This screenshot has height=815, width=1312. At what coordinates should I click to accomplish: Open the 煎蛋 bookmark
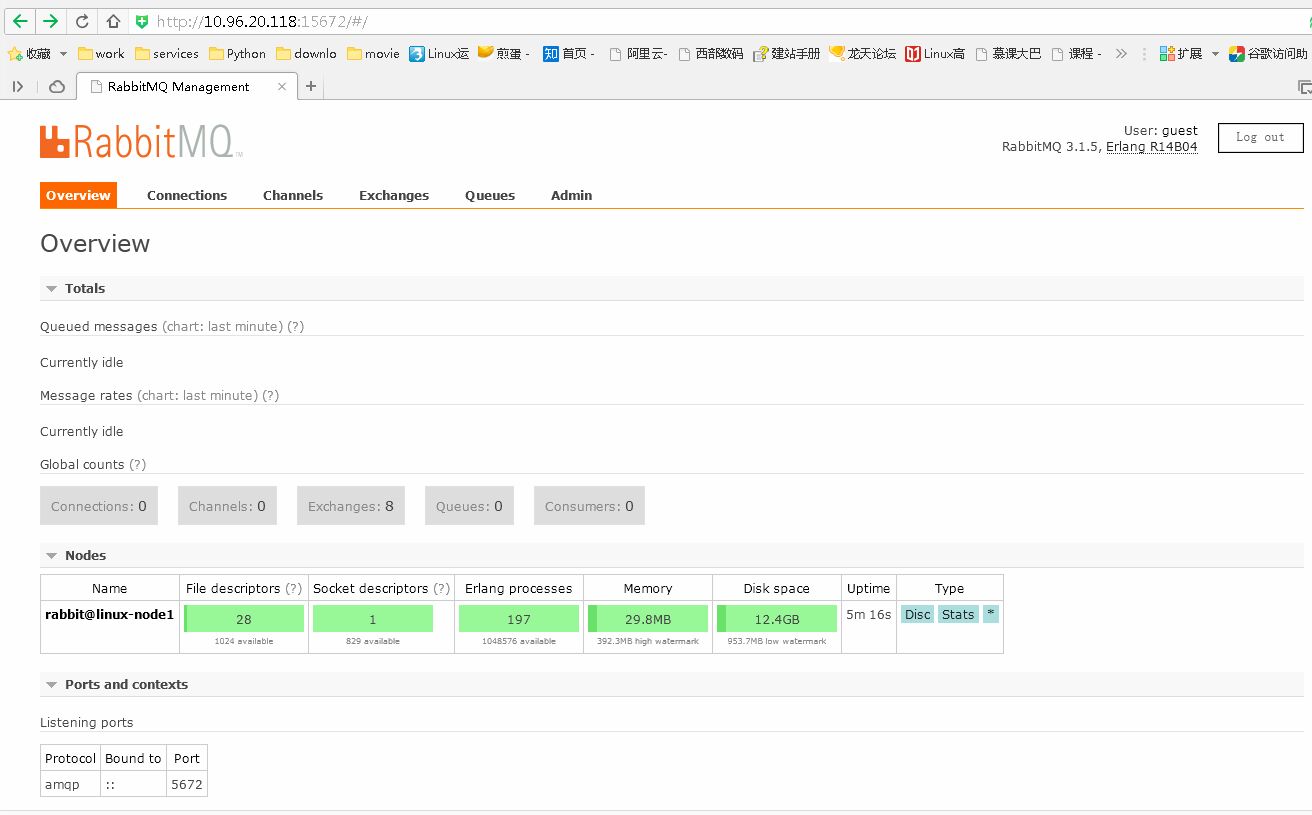point(503,54)
